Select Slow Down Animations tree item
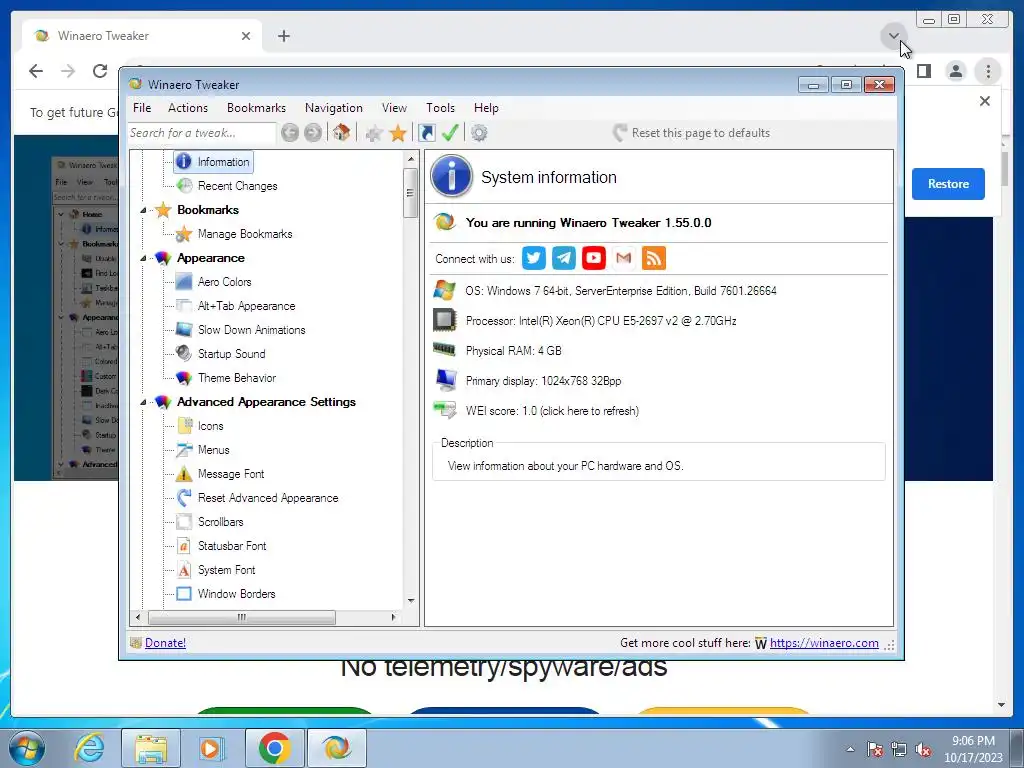Screen dimensions: 1024x768 251,330
